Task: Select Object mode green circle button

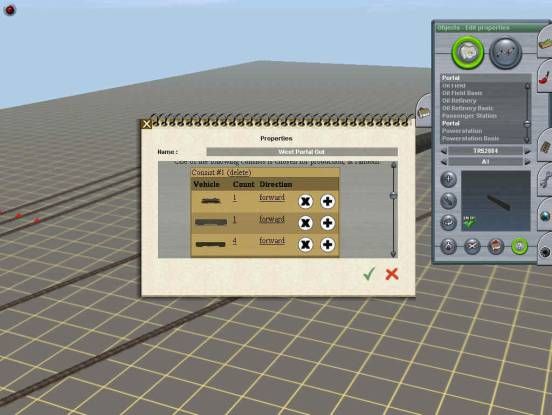Action: pos(468,53)
